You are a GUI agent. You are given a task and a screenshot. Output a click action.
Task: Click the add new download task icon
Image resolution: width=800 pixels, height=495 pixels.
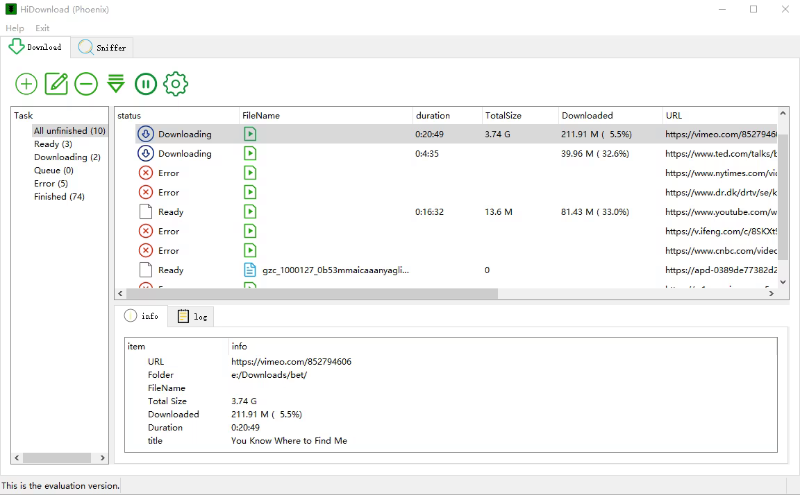27,84
